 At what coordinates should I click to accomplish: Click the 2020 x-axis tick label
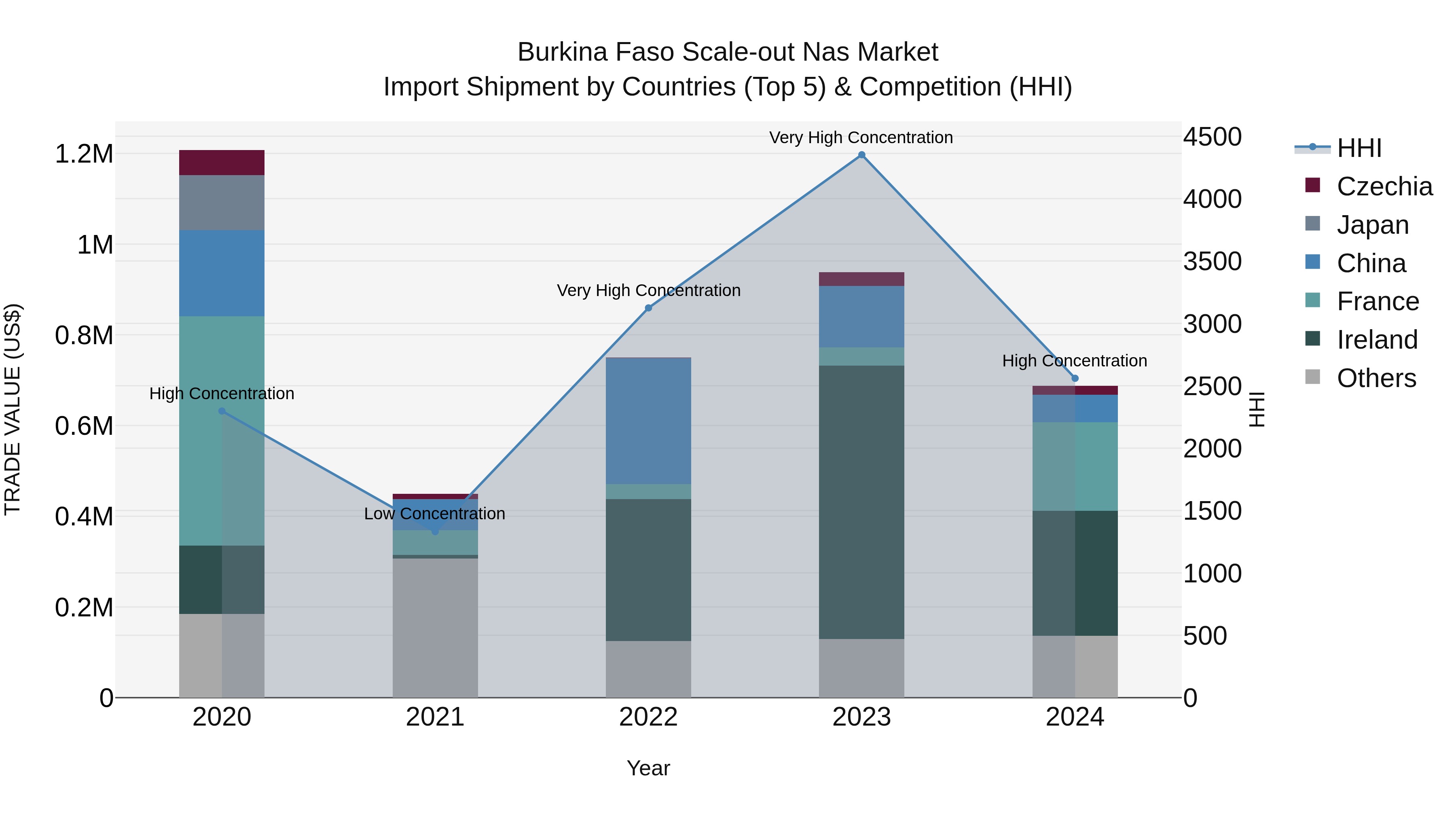[222, 717]
